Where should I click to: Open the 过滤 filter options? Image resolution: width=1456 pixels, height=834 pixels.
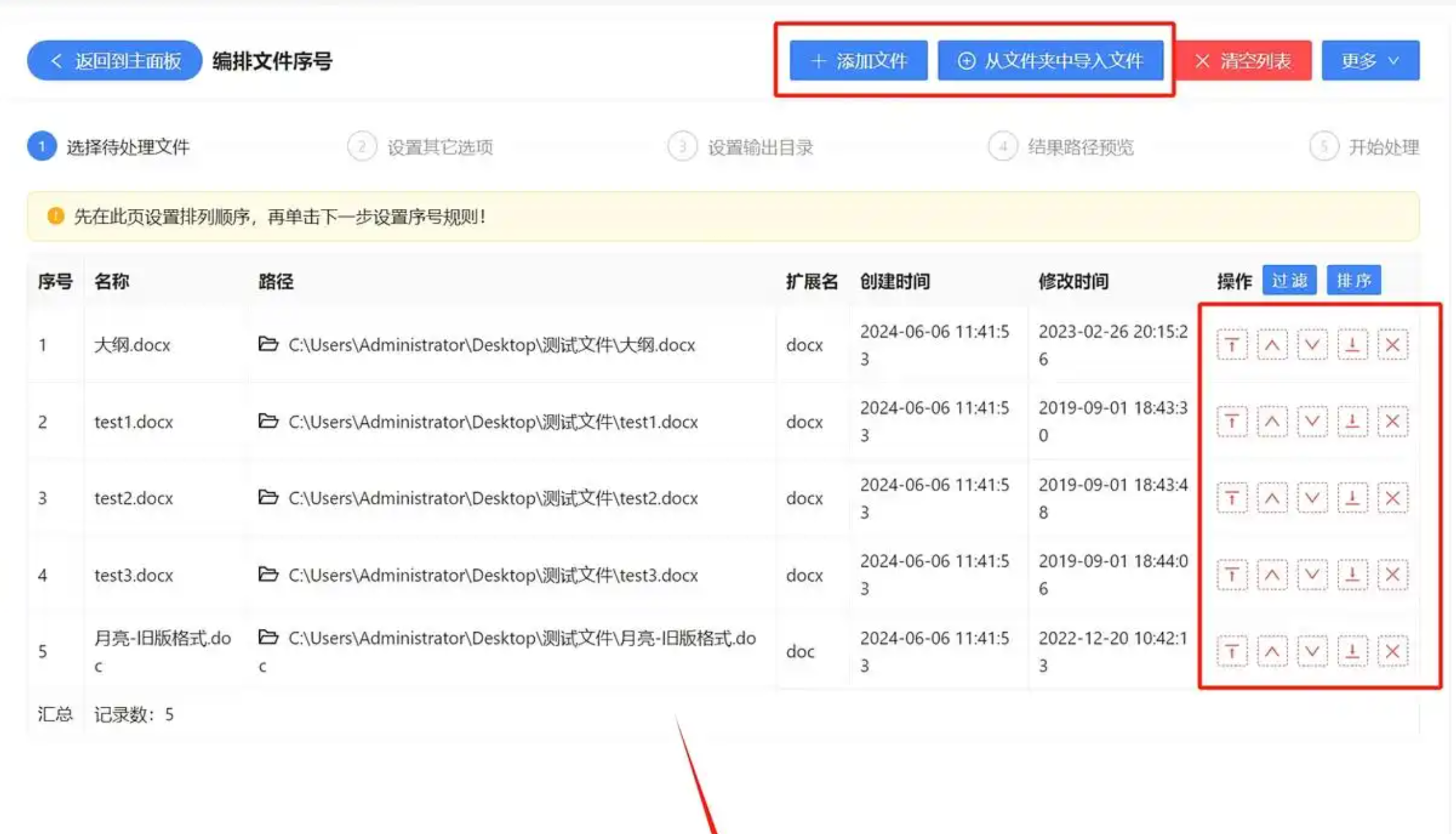(x=1289, y=281)
